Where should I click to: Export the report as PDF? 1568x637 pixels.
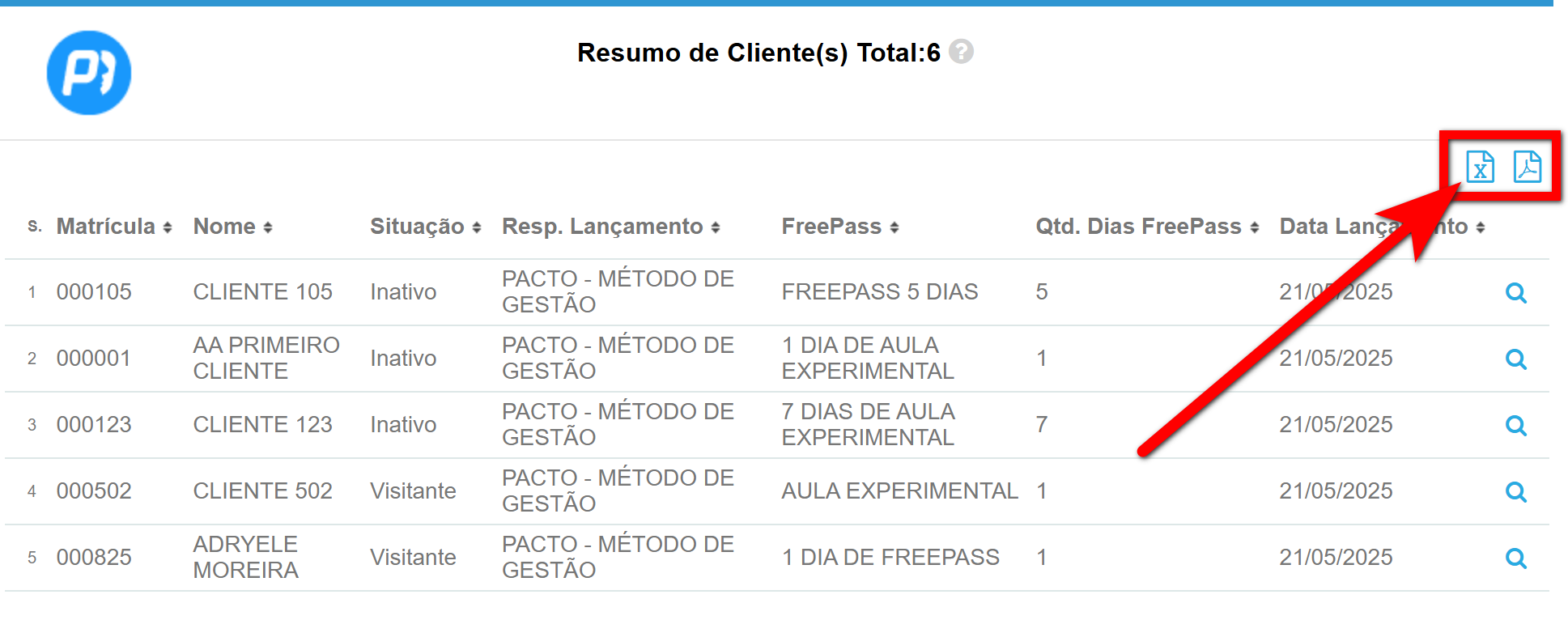click(x=1528, y=168)
